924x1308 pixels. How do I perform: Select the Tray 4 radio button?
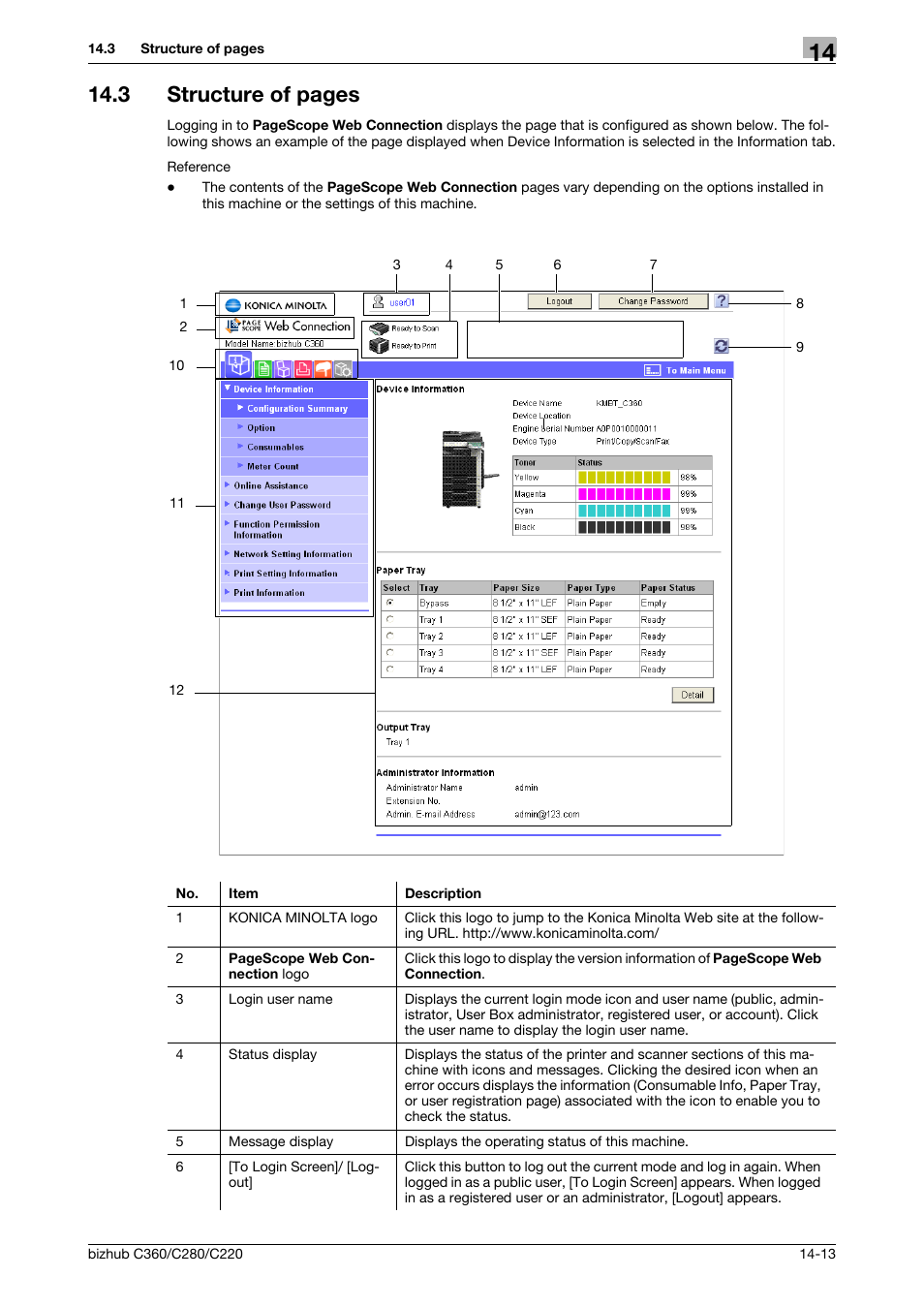(390, 669)
